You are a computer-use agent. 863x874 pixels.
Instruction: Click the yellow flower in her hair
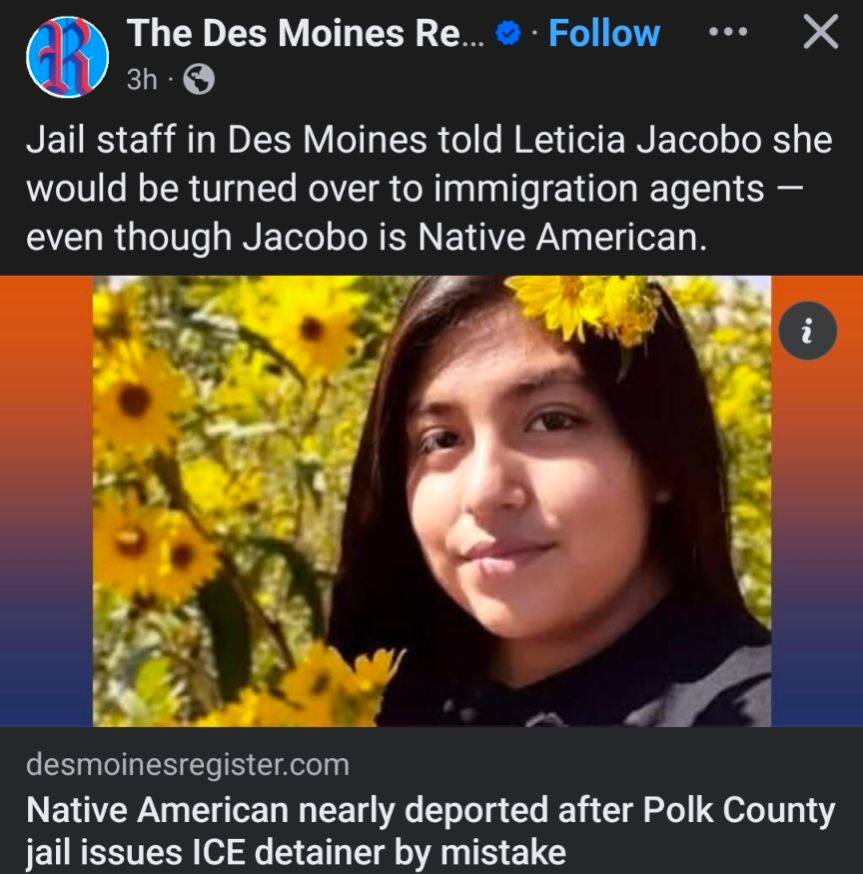click(x=585, y=308)
